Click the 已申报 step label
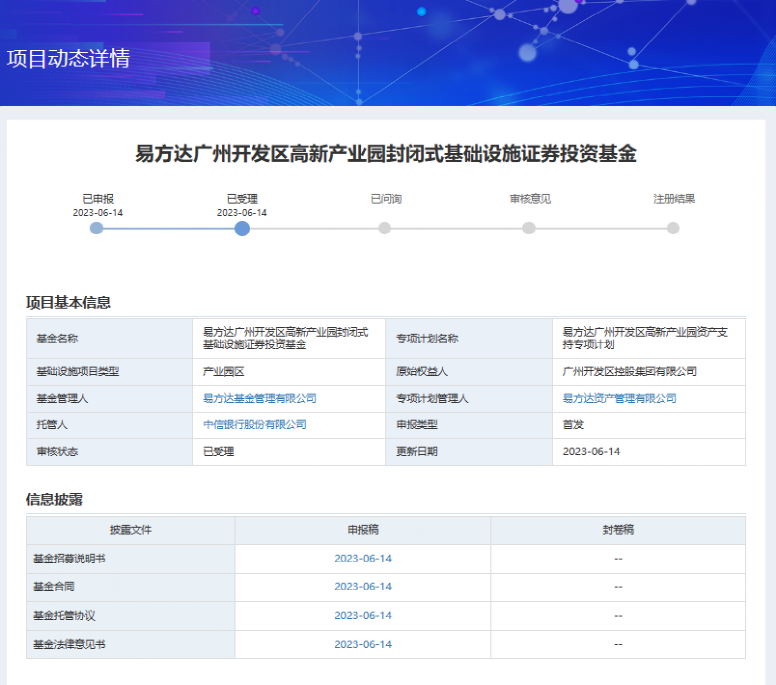 click(x=98, y=199)
